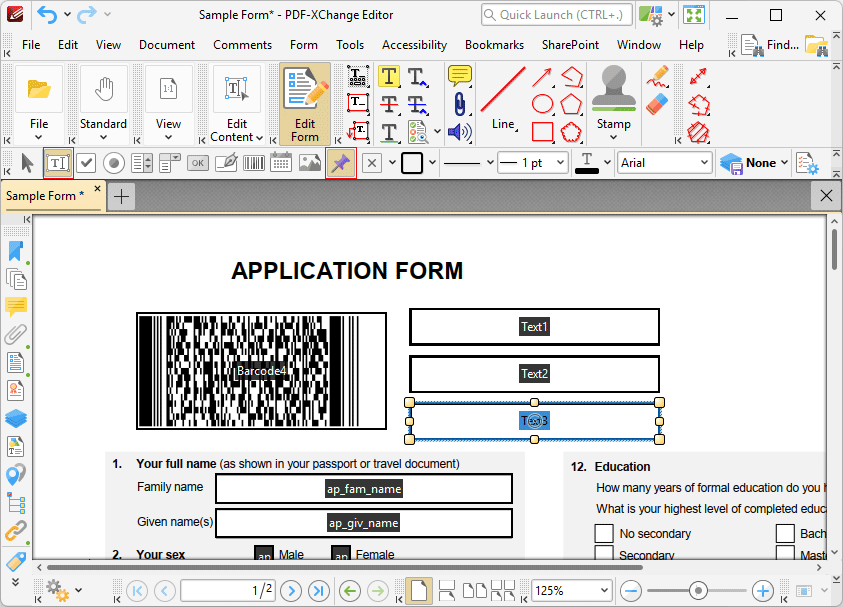Open the border color swatch
This screenshot has height=607, width=843.
(x=412, y=163)
